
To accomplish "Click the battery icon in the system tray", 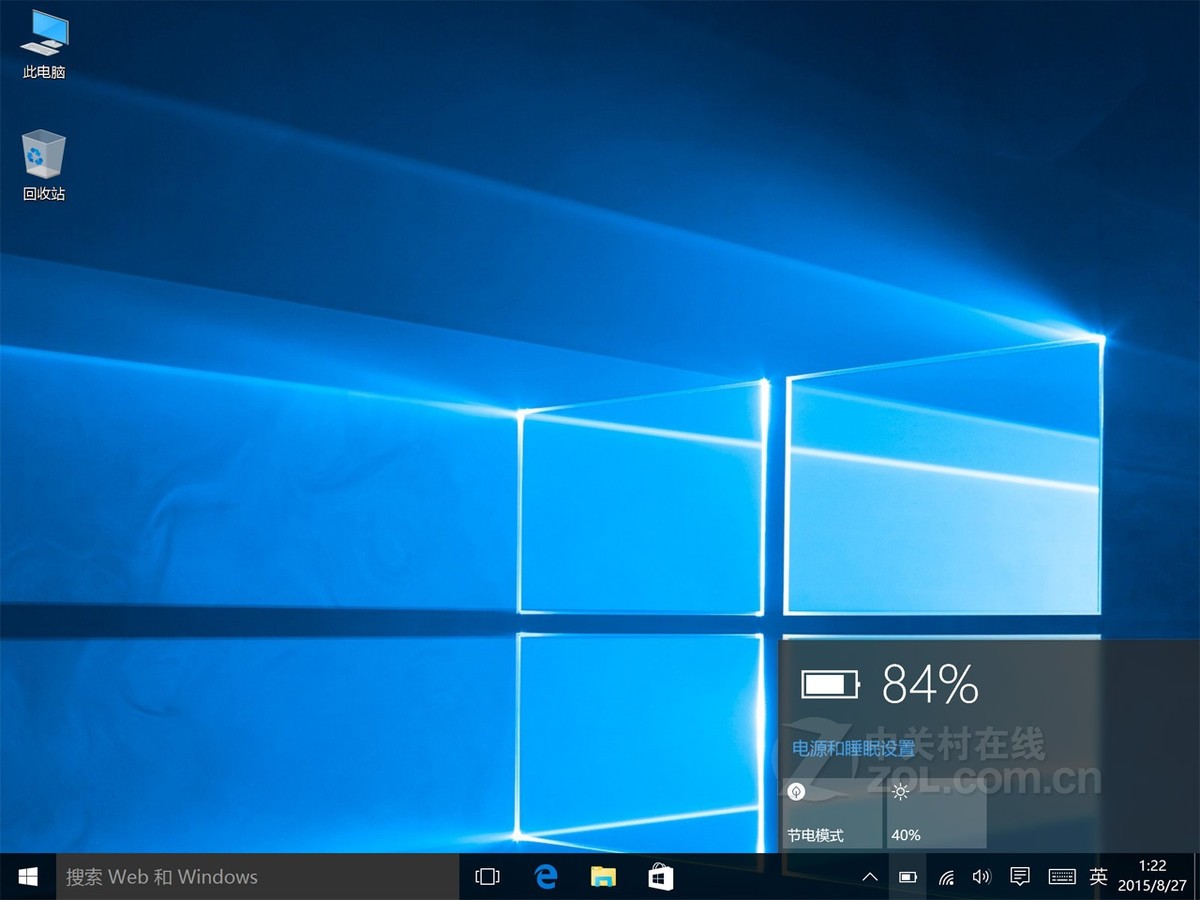I will [908, 876].
